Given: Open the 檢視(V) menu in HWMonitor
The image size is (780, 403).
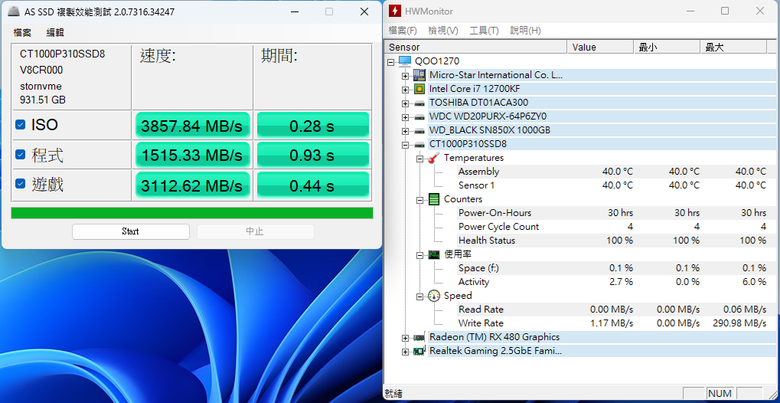Looking at the screenshot, I should tap(443, 31).
